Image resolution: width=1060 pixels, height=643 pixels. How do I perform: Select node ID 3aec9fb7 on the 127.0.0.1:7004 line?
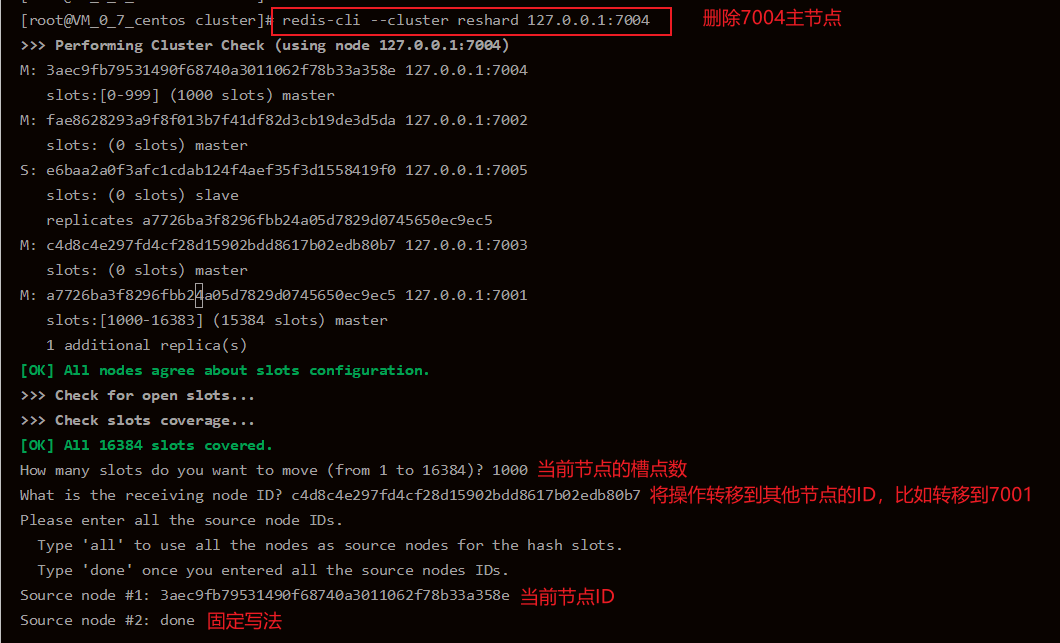point(220,70)
